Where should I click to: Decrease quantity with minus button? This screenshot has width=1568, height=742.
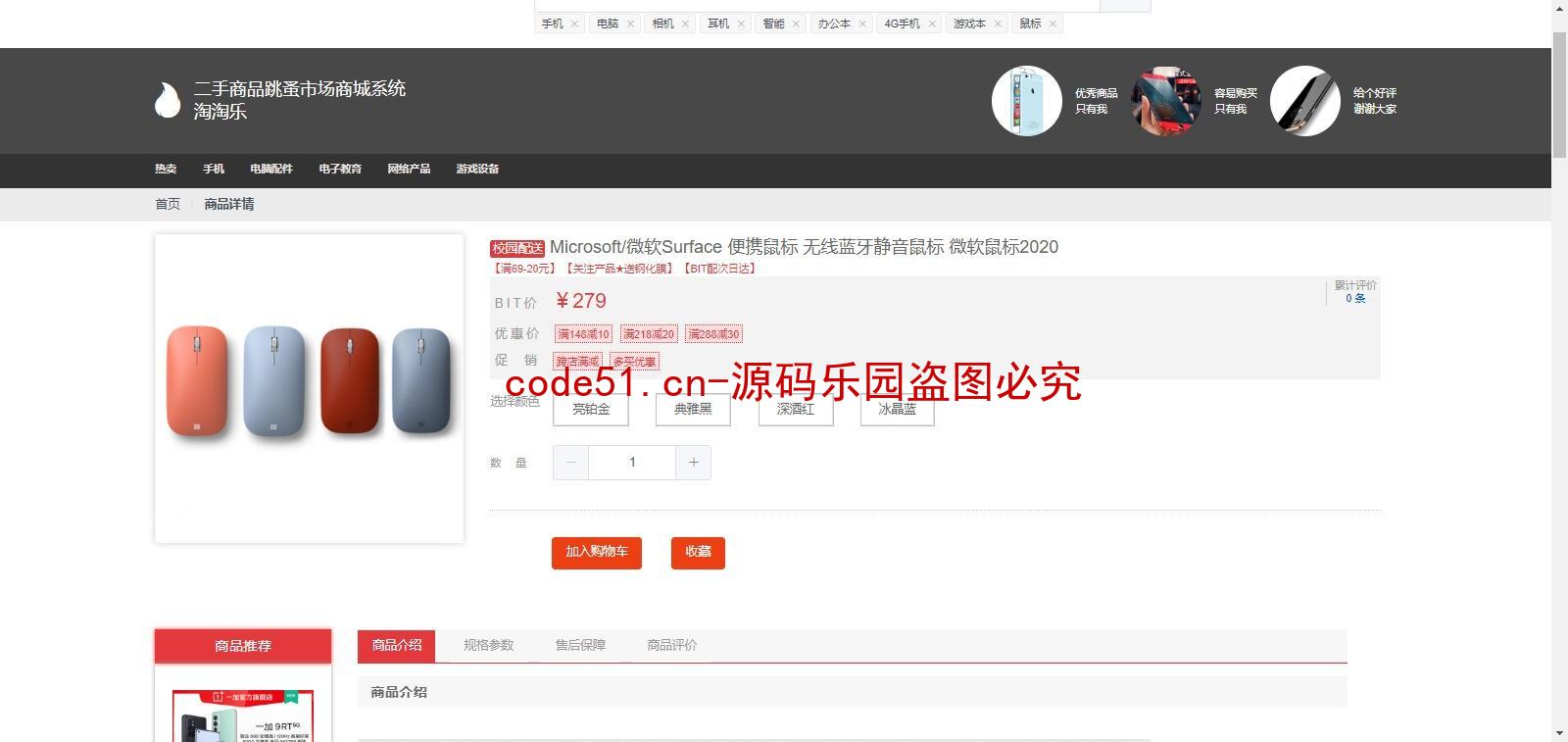pyautogui.click(x=570, y=463)
